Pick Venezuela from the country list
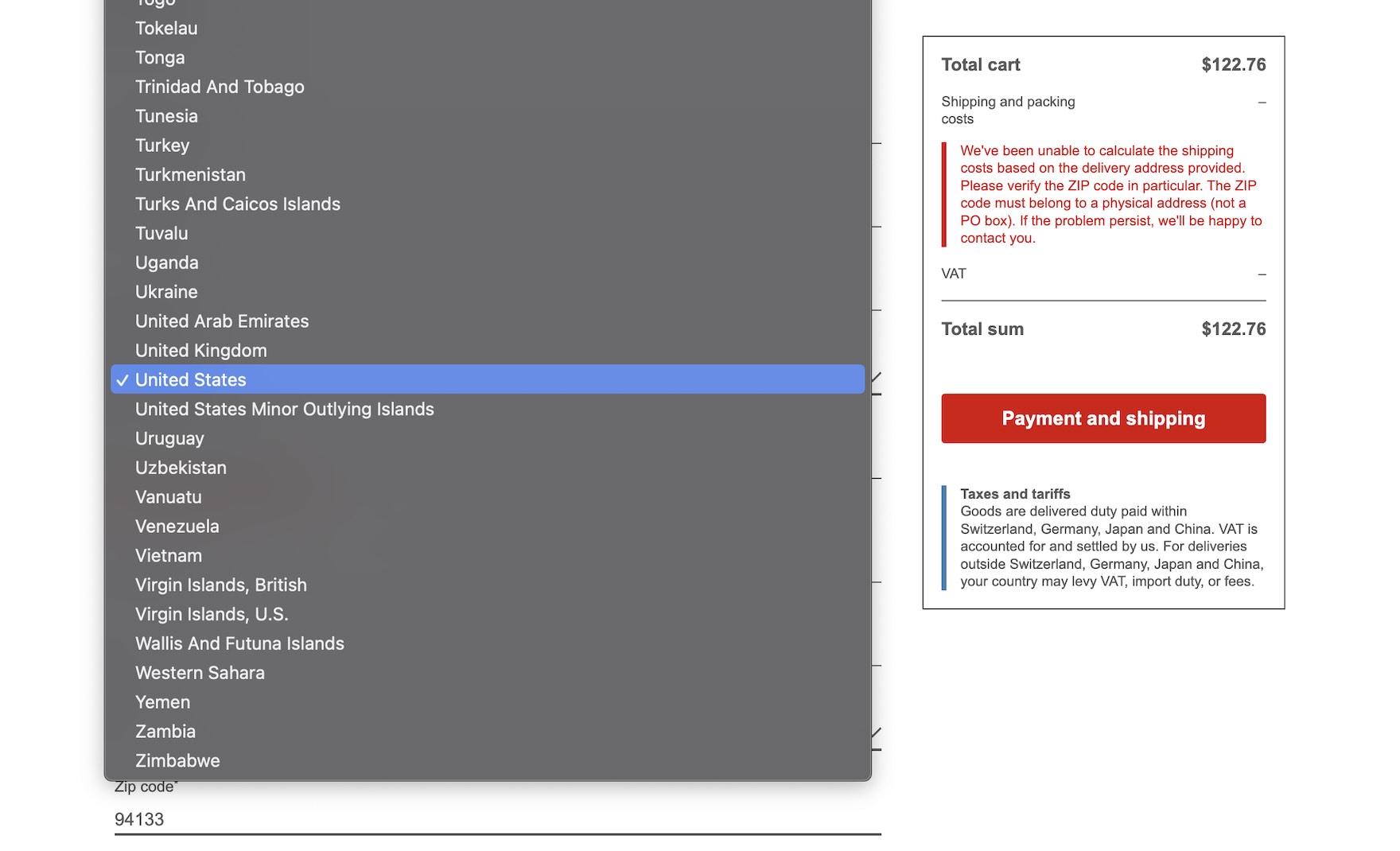Image resolution: width=1400 pixels, height=851 pixels. point(177,527)
